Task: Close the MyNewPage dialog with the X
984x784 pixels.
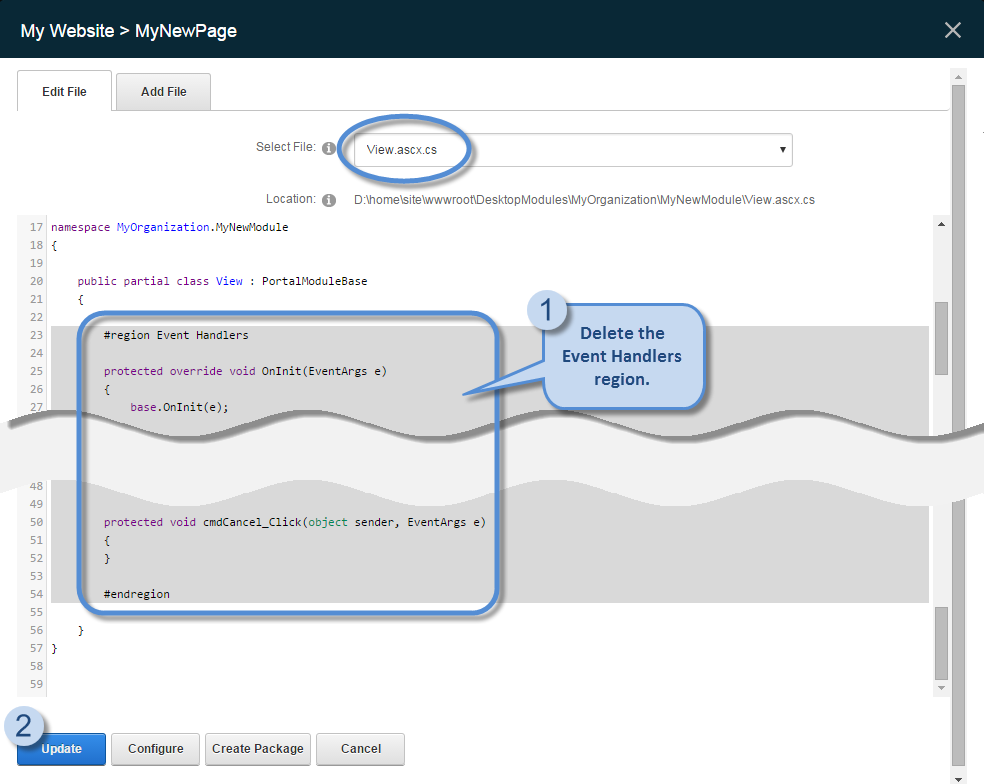Action: tap(952, 30)
